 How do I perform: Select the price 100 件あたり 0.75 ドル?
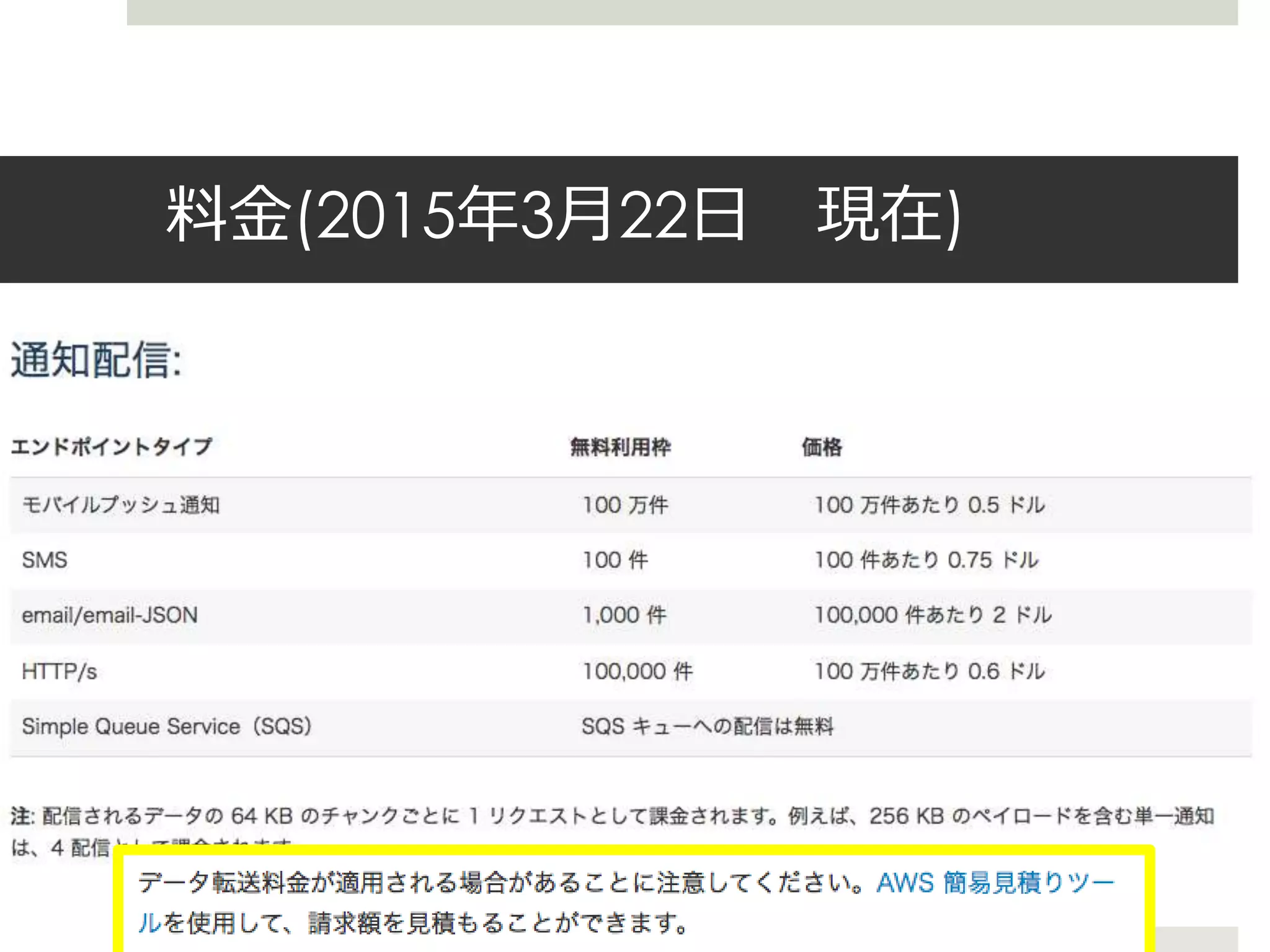[926, 560]
